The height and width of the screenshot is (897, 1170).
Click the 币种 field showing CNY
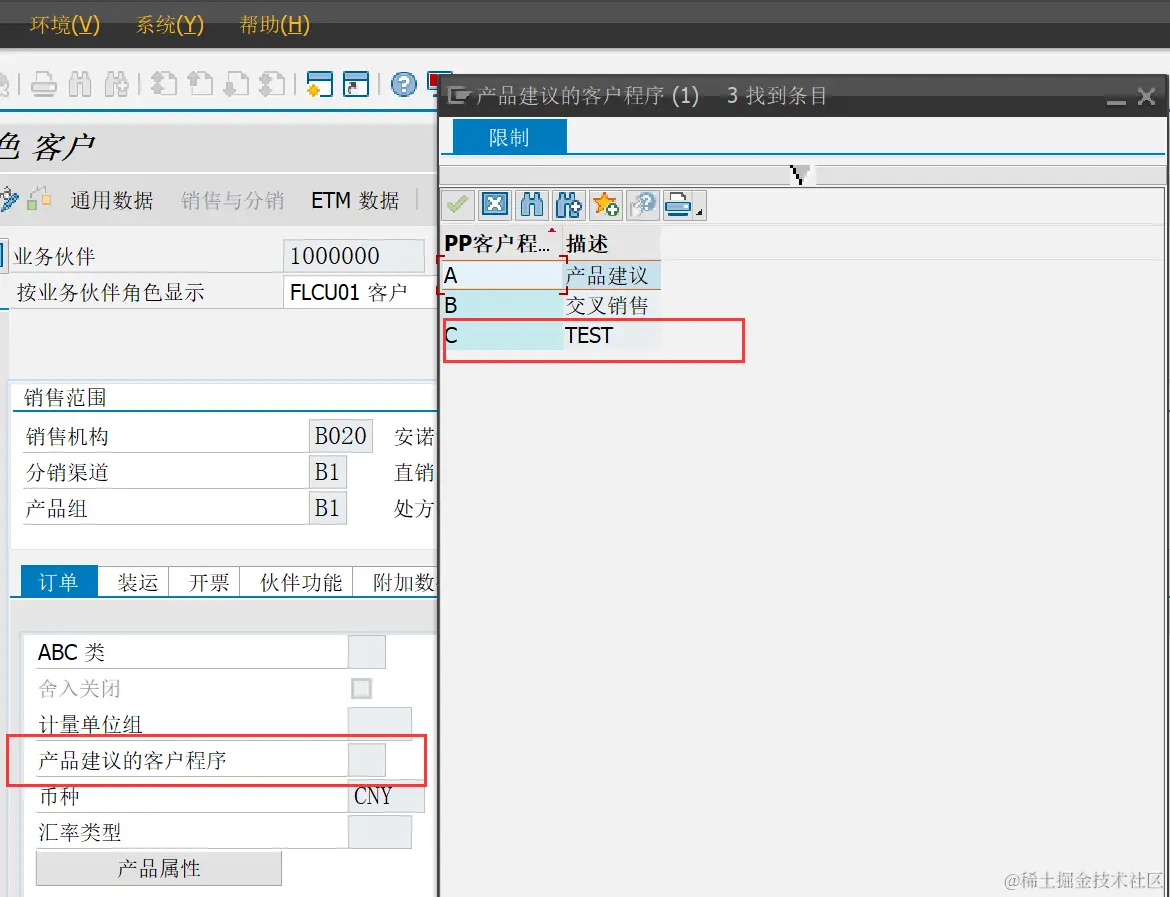pyautogui.click(x=386, y=796)
